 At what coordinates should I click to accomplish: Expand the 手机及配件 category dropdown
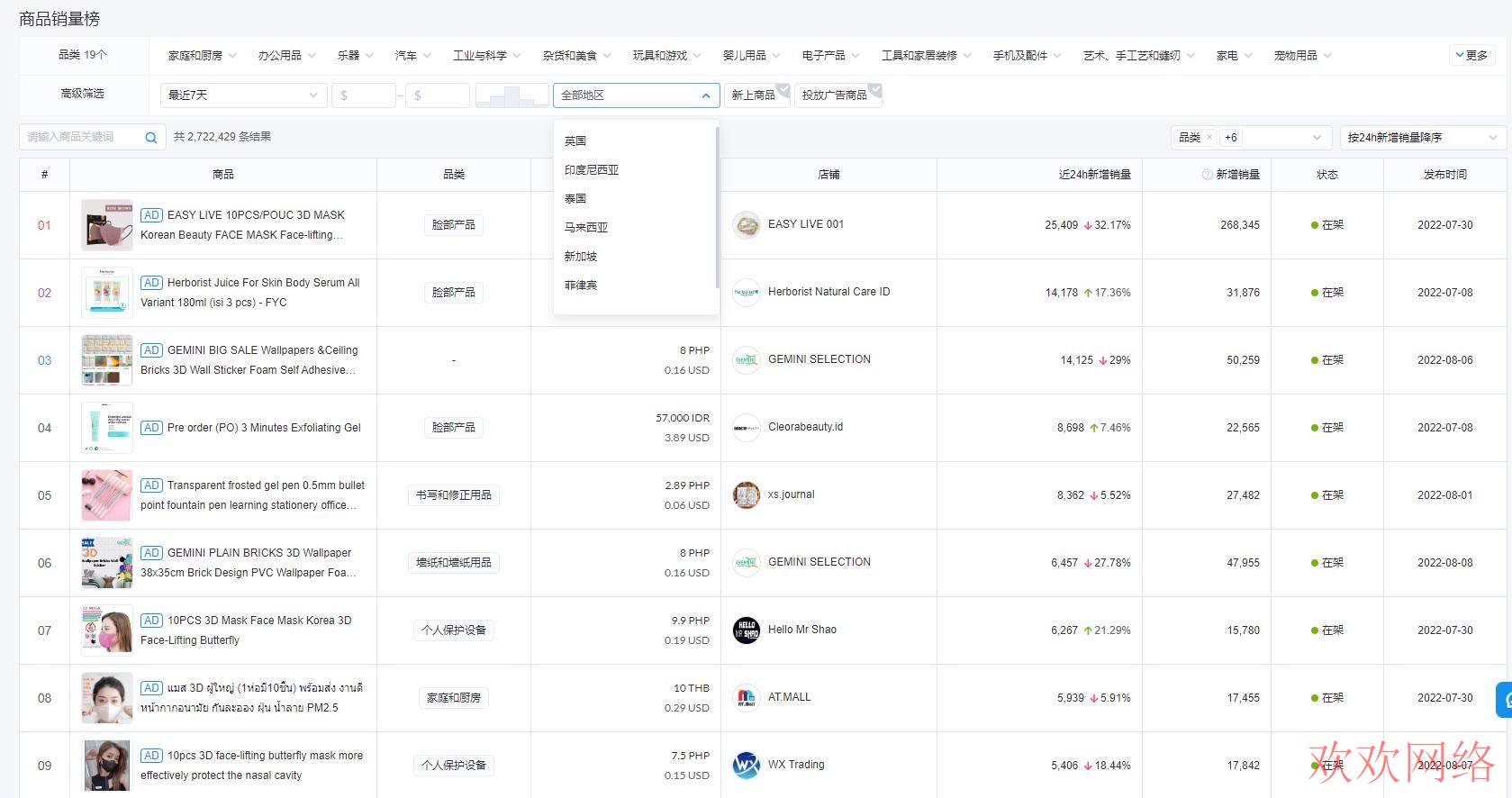[1027, 56]
